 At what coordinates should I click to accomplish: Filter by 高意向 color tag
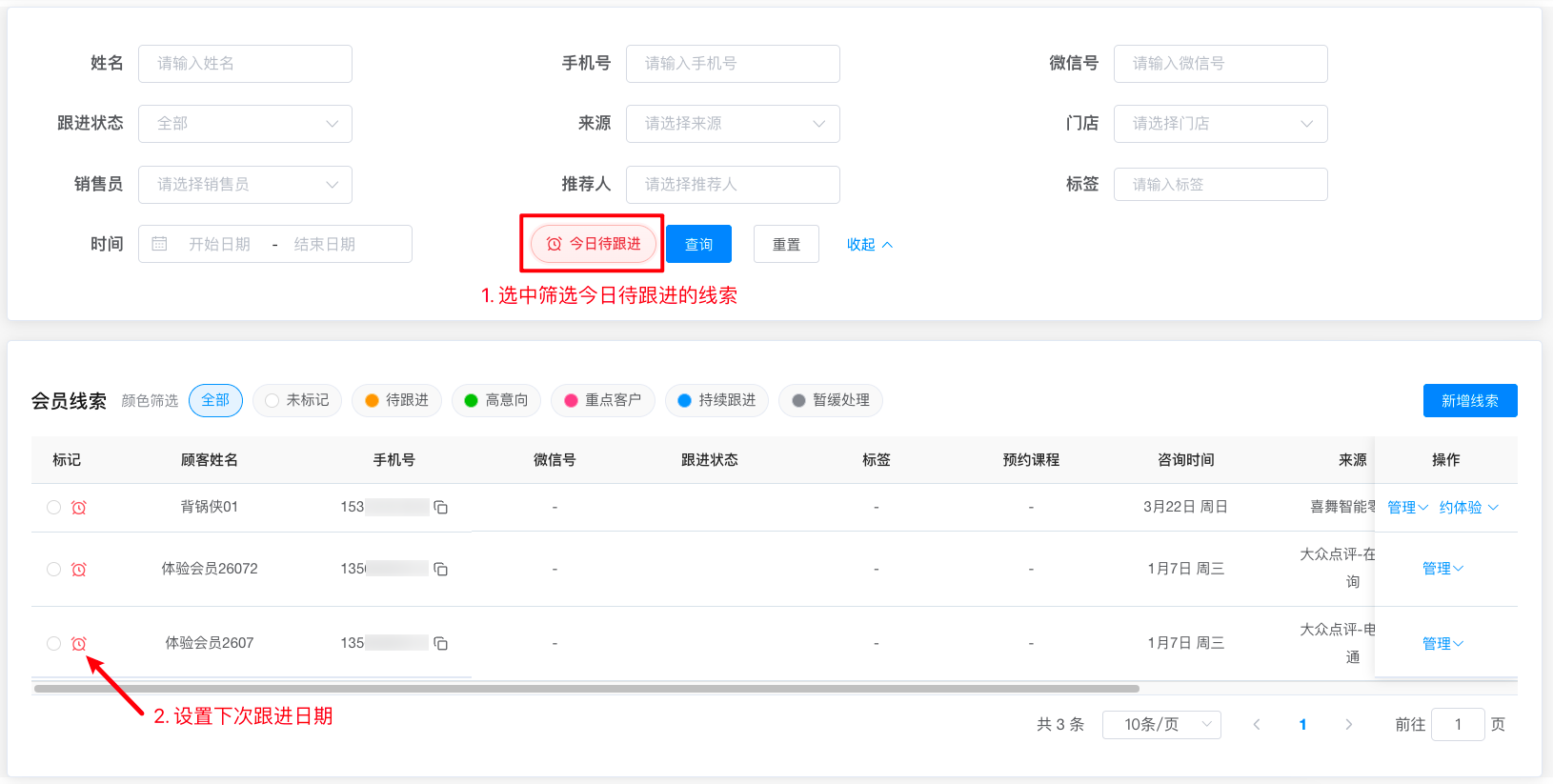coord(495,401)
